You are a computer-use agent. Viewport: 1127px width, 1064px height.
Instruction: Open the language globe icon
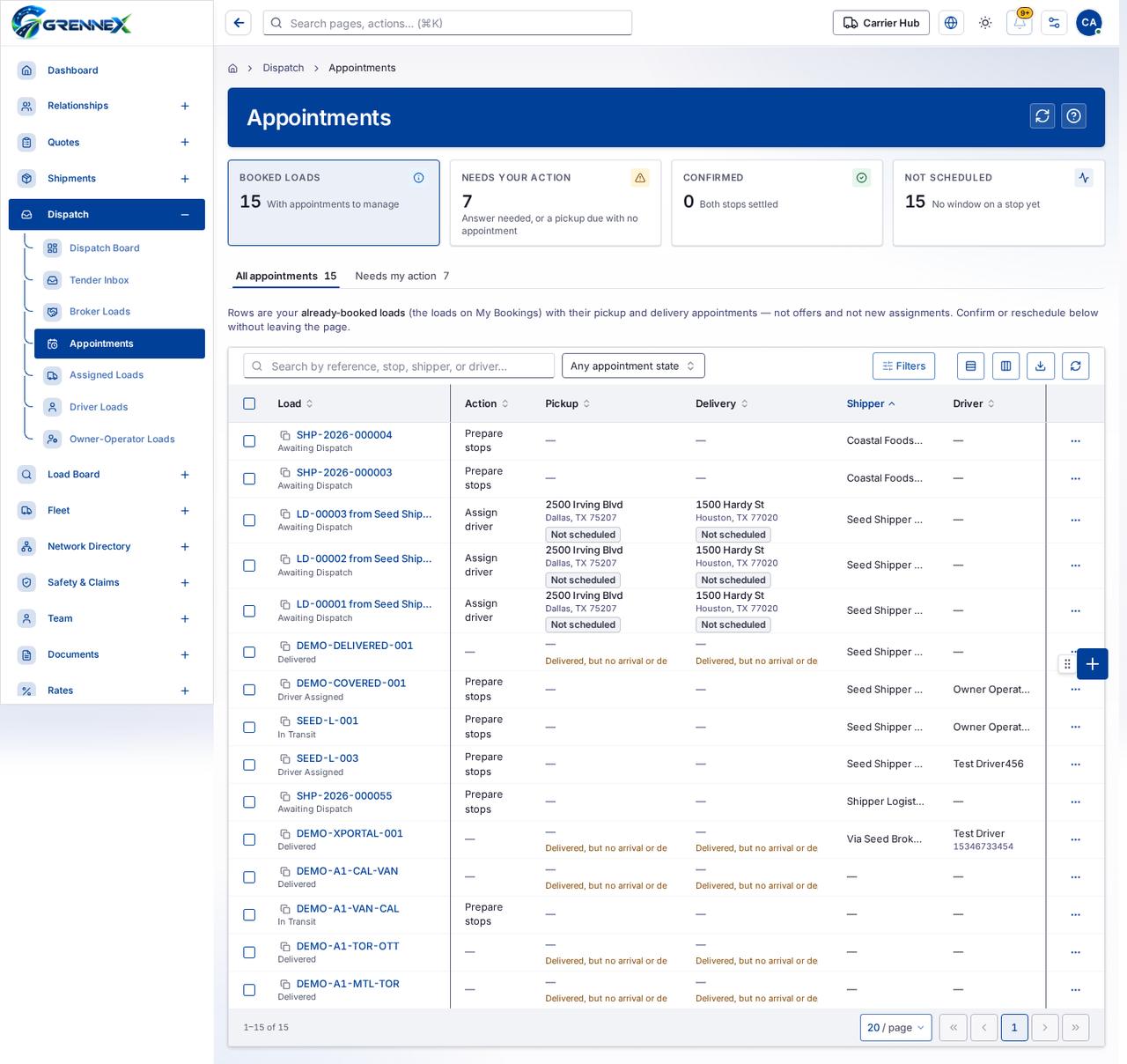pyautogui.click(x=951, y=23)
